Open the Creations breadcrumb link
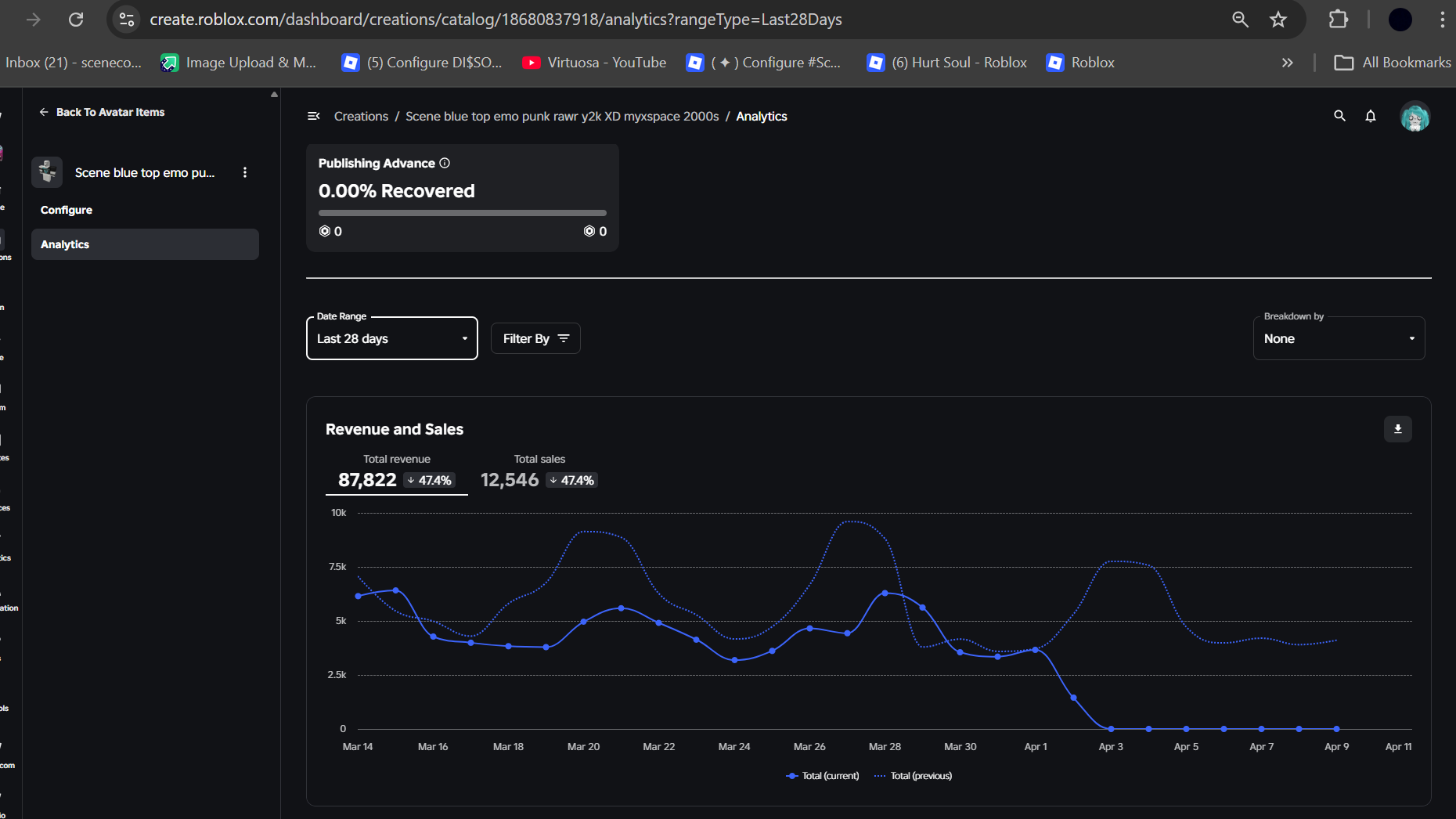Viewport: 1456px width, 819px height. point(361,116)
